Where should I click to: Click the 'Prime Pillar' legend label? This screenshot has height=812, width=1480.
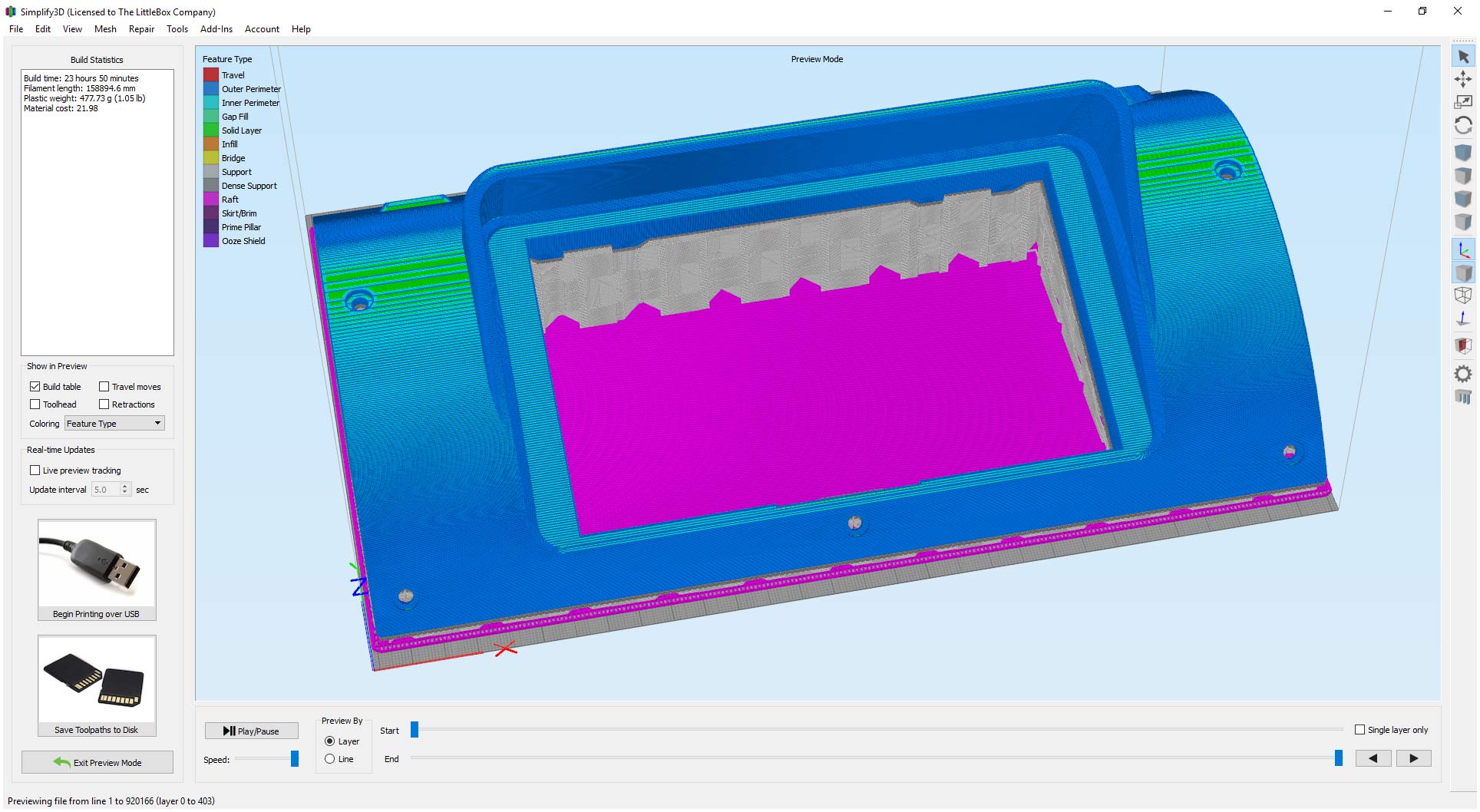point(241,227)
